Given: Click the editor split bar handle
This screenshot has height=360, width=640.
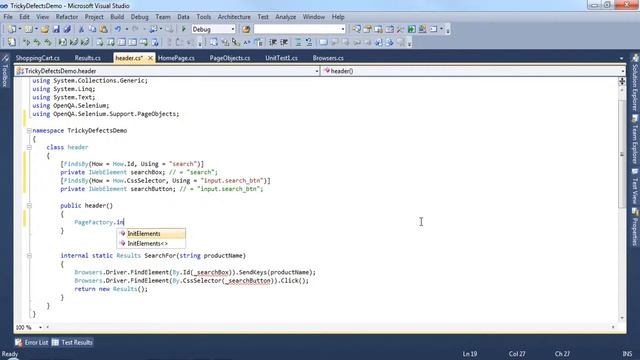Looking at the screenshot, I should [622, 81].
